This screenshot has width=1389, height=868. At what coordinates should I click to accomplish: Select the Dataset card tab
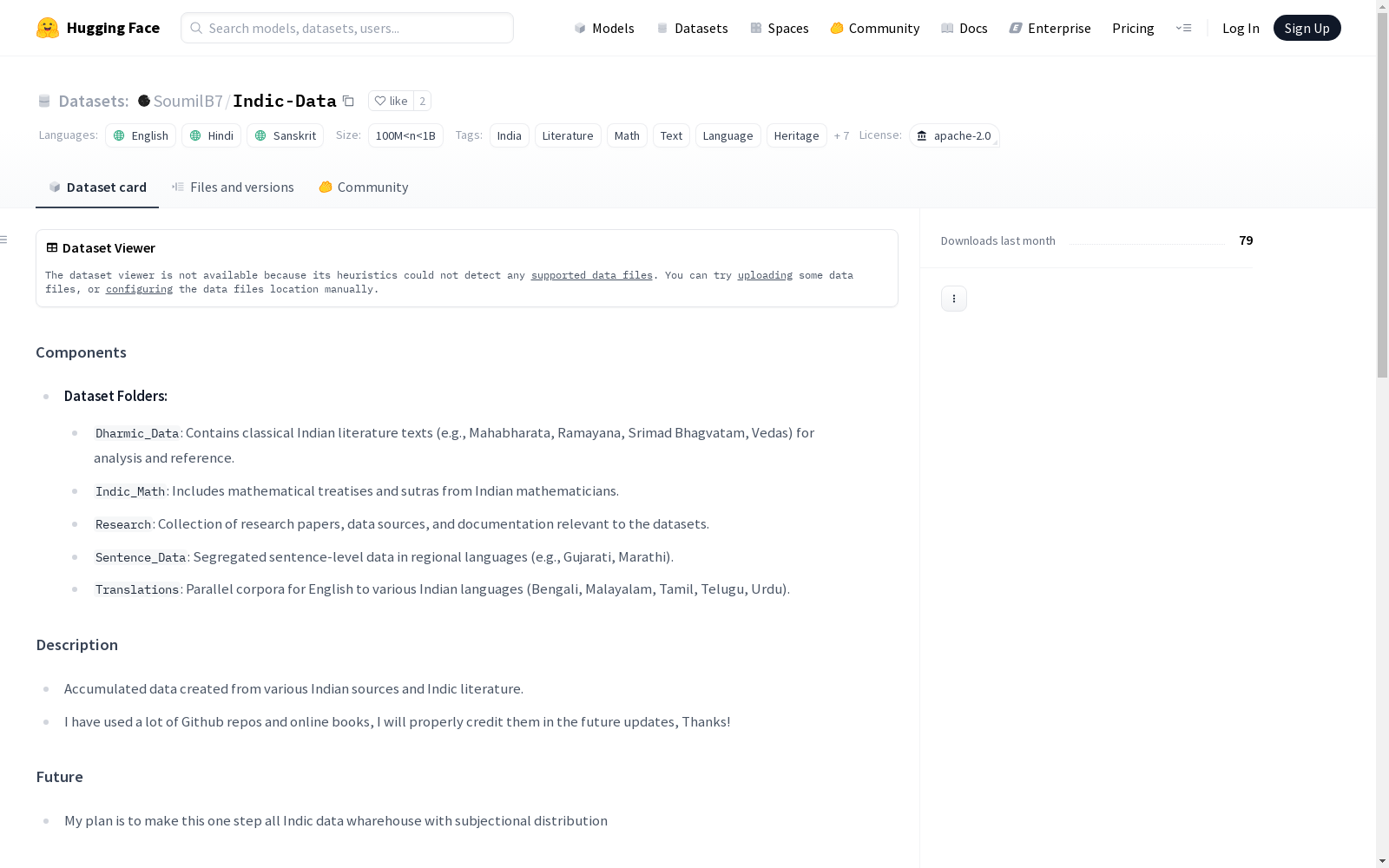click(97, 187)
